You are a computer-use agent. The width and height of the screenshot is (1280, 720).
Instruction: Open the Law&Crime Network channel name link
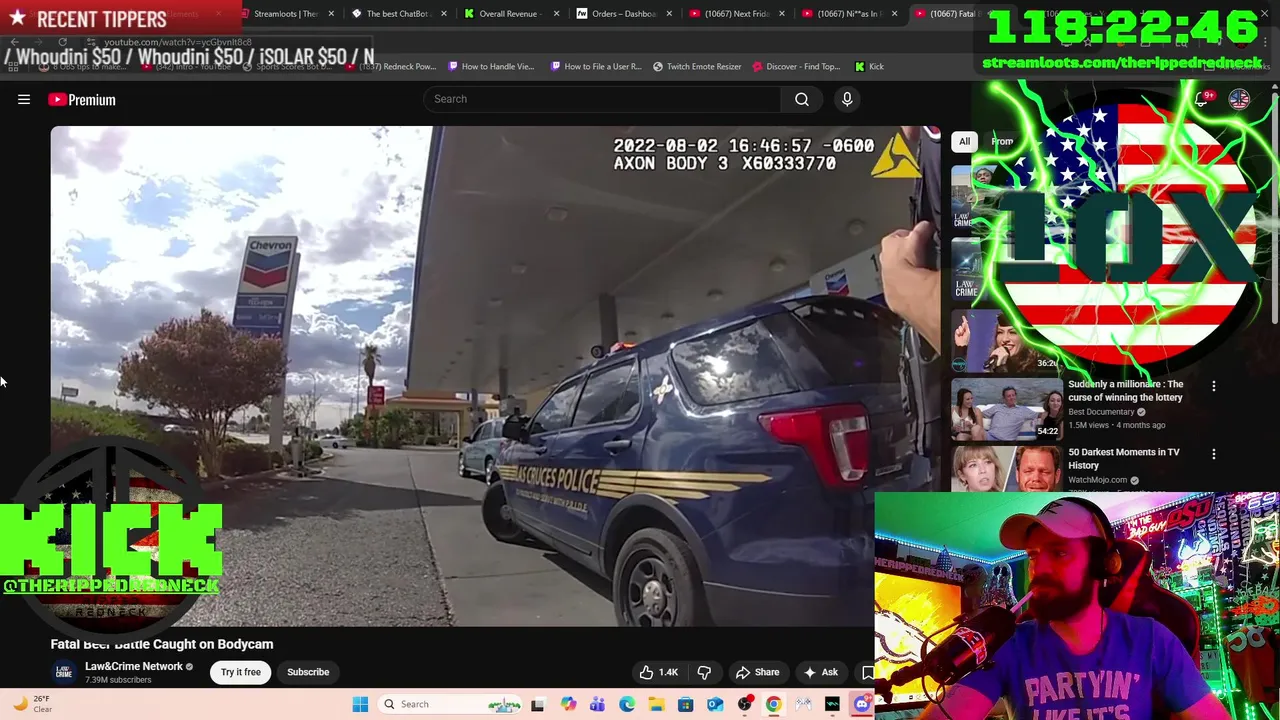[133, 666]
